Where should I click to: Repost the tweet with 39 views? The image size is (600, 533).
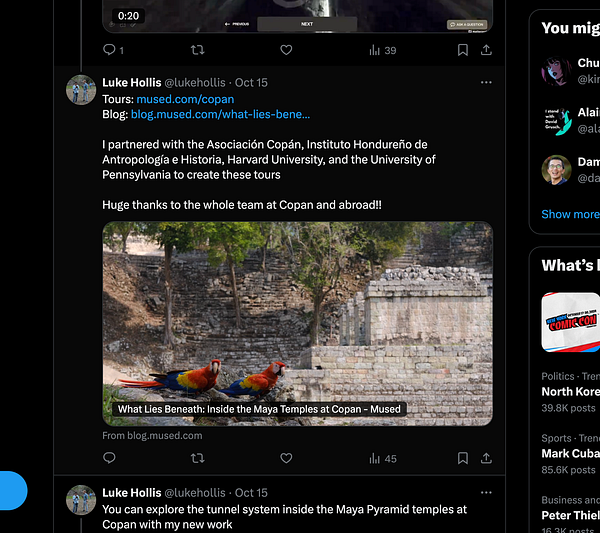coord(197,50)
